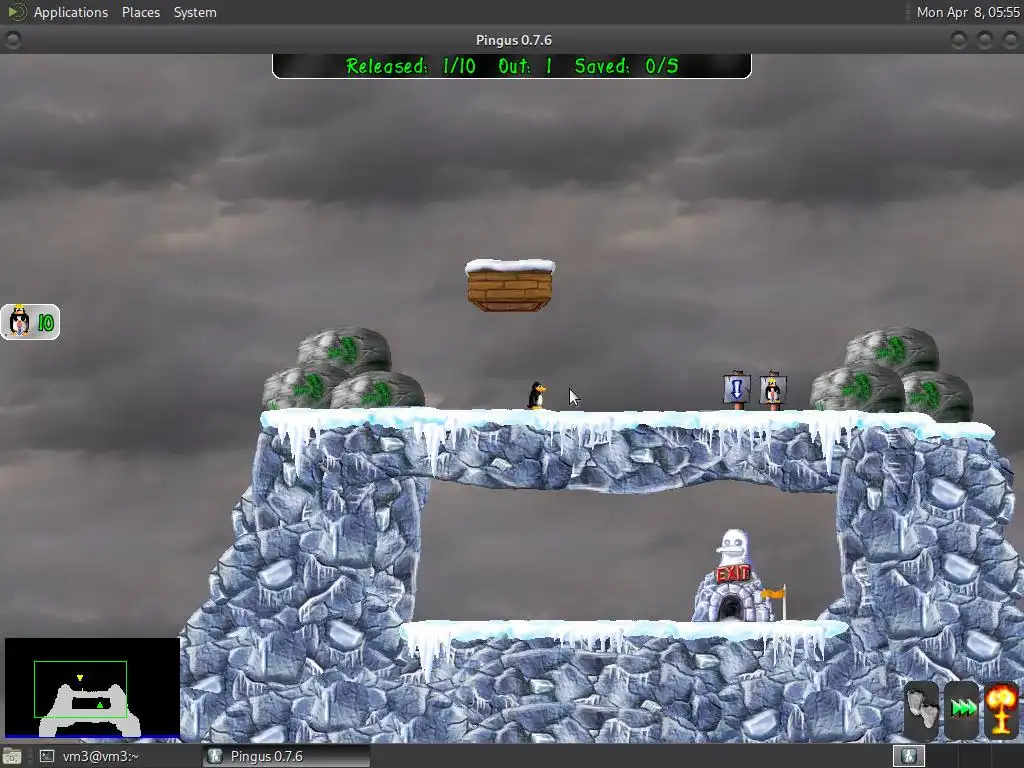Click the pause button with two faces

pyautogui.click(x=921, y=709)
